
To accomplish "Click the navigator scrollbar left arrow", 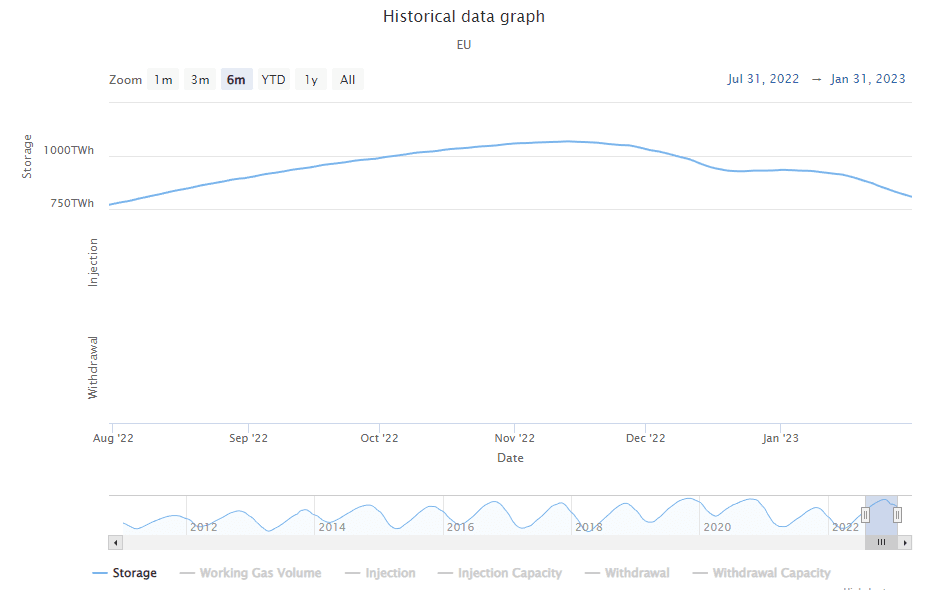I will click(x=116, y=542).
